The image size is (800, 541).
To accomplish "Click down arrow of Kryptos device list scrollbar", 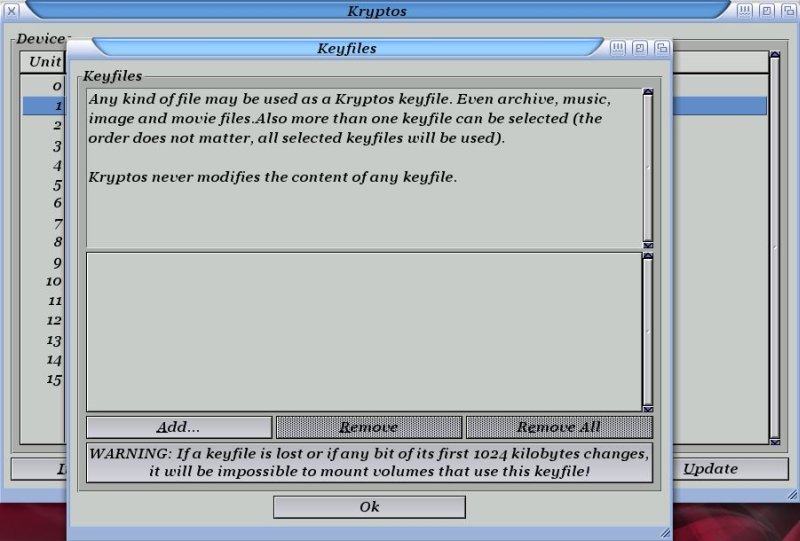I will click(775, 441).
